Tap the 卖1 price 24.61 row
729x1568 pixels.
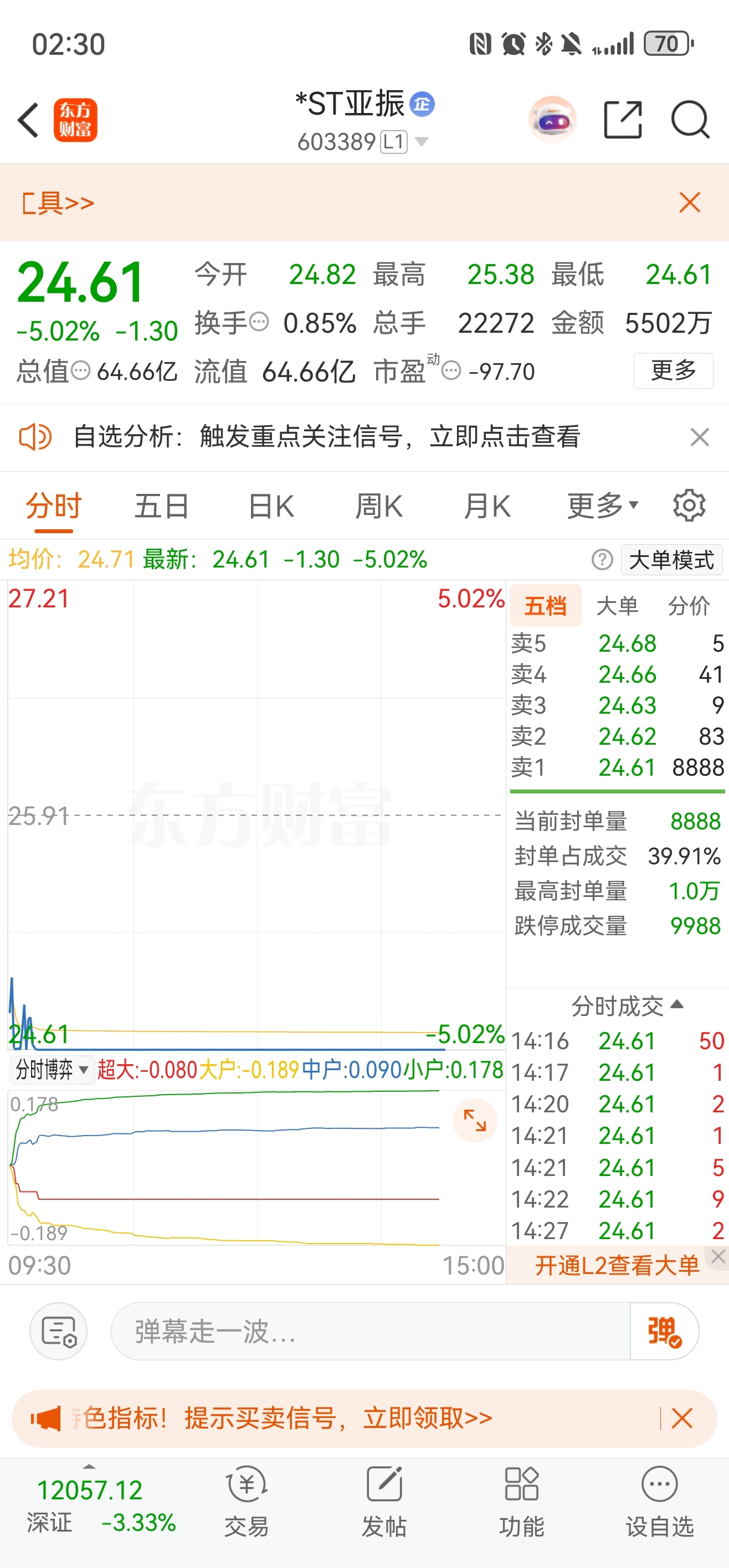(x=618, y=768)
